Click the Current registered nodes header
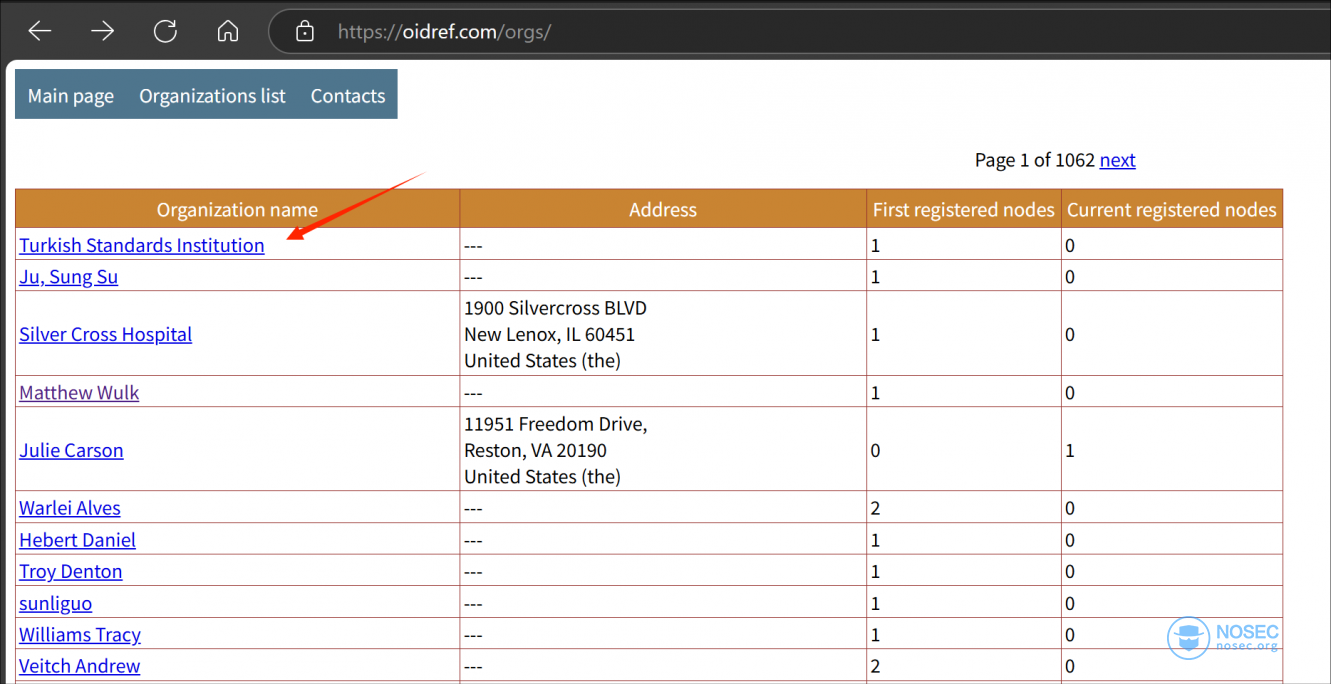This screenshot has width=1331, height=684. (x=1172, y=210)
